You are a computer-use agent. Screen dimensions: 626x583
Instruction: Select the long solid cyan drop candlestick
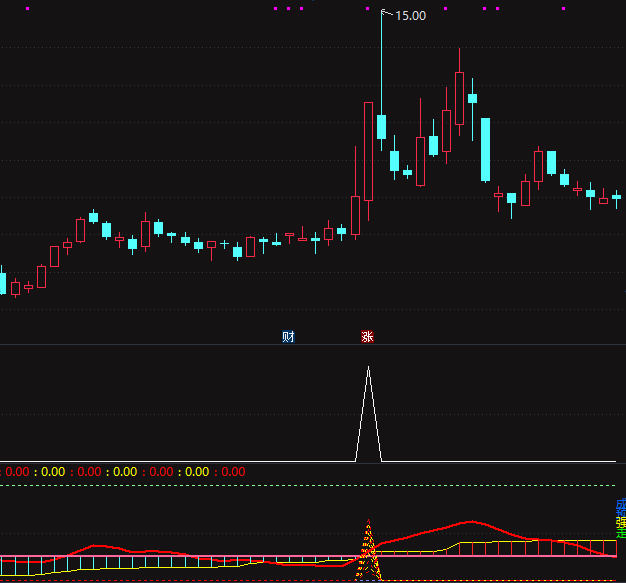click(485, 150)
